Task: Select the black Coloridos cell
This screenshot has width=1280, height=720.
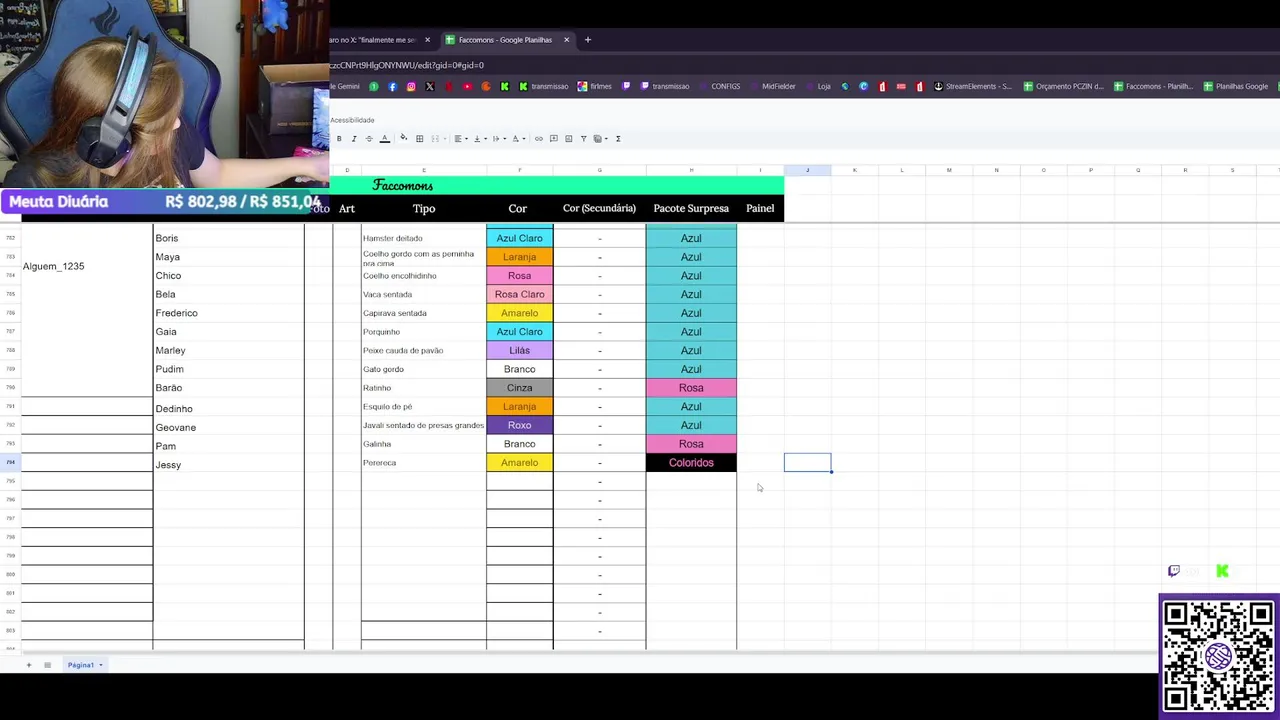Action: tap(691, 463)
